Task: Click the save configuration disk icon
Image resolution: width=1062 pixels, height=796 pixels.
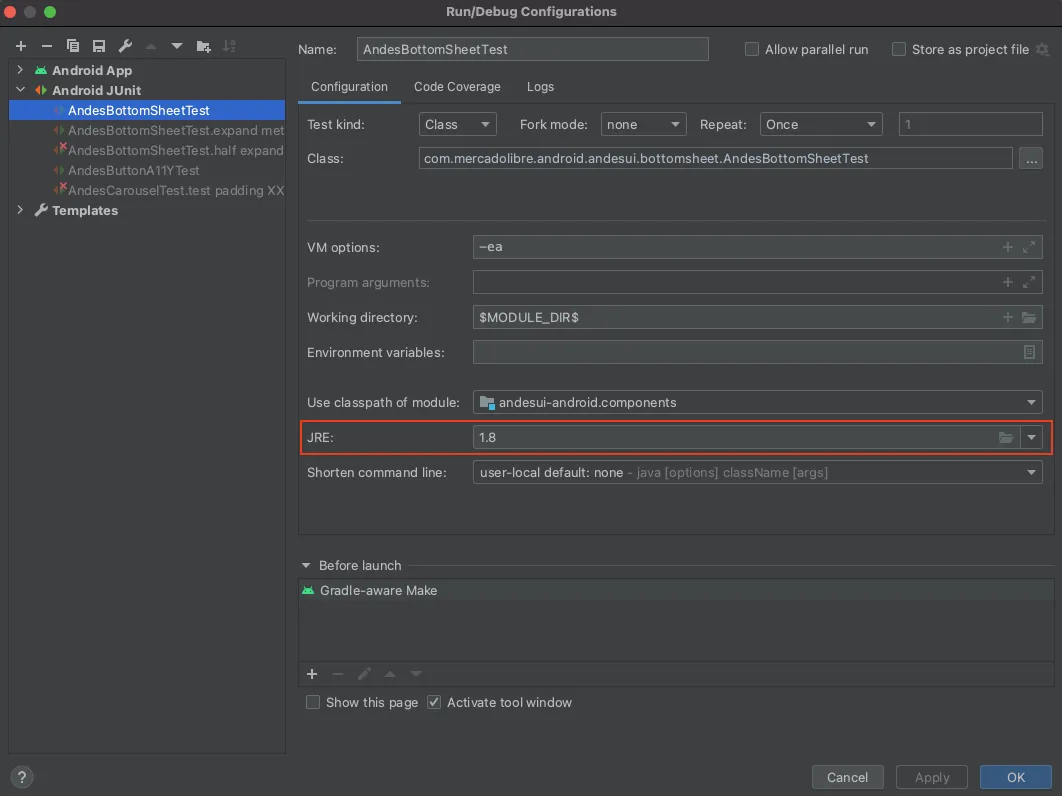Action: [x=99, y=46]
